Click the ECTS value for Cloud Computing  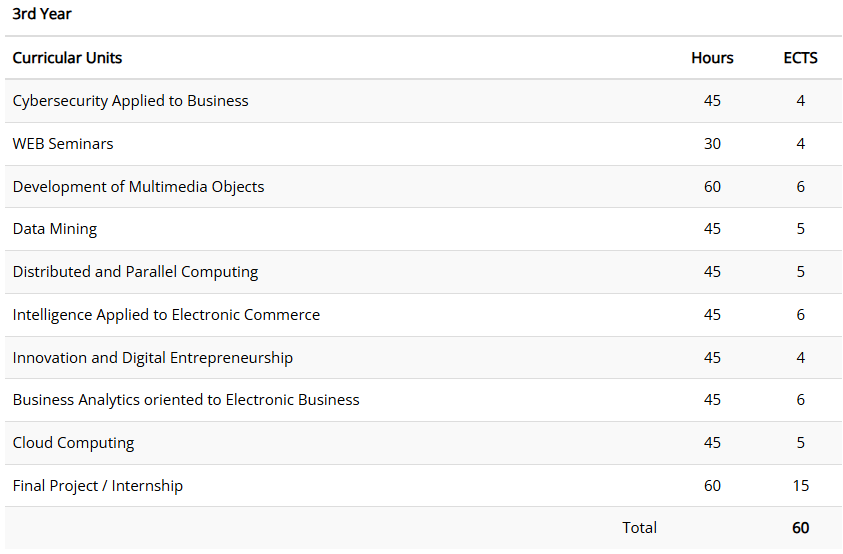pos(800,443)
